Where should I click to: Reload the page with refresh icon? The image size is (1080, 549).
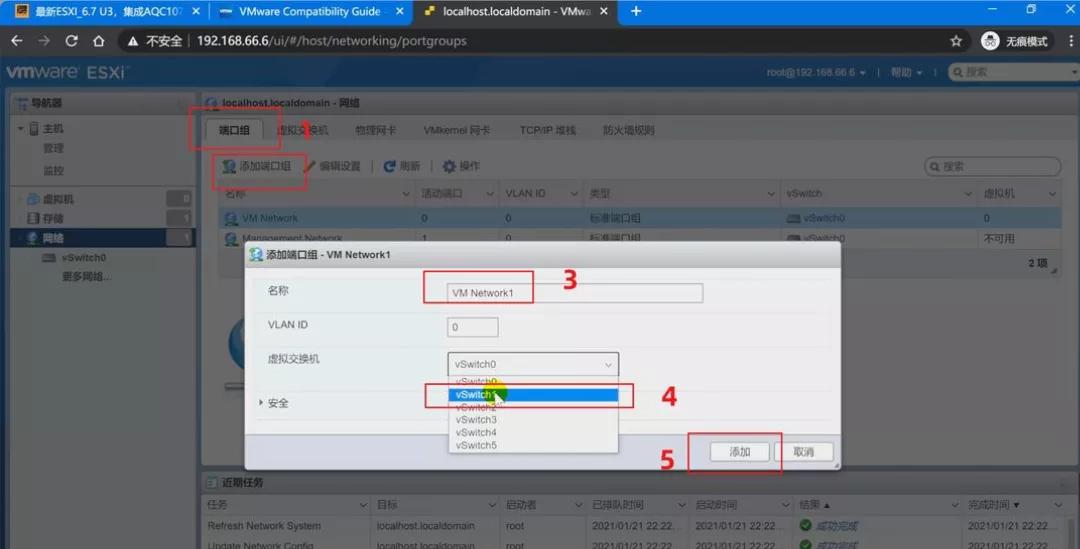[72, 41]
